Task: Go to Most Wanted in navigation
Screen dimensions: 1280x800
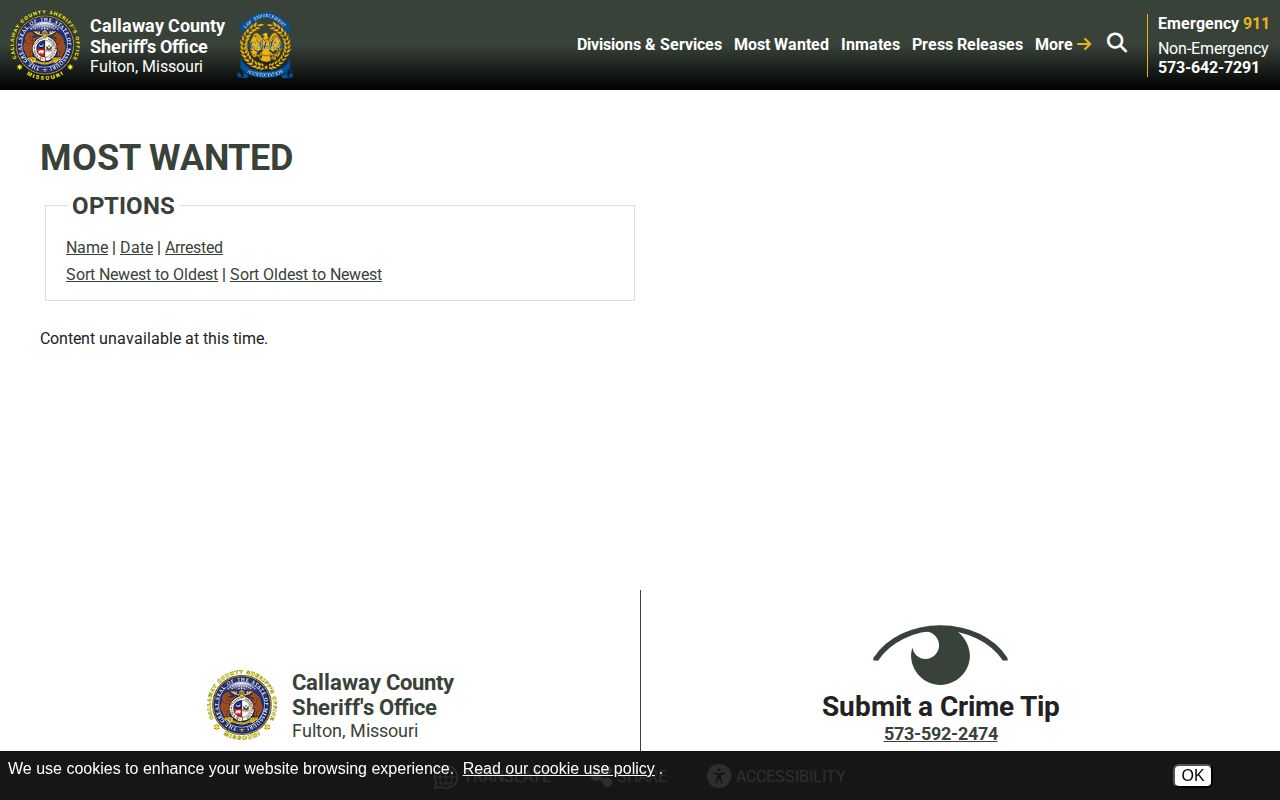Action: coord(781,44)
